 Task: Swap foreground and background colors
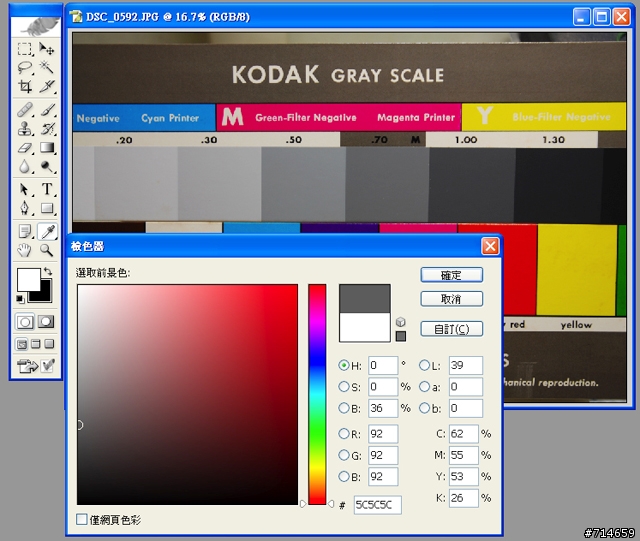click(x=48, y=271)
